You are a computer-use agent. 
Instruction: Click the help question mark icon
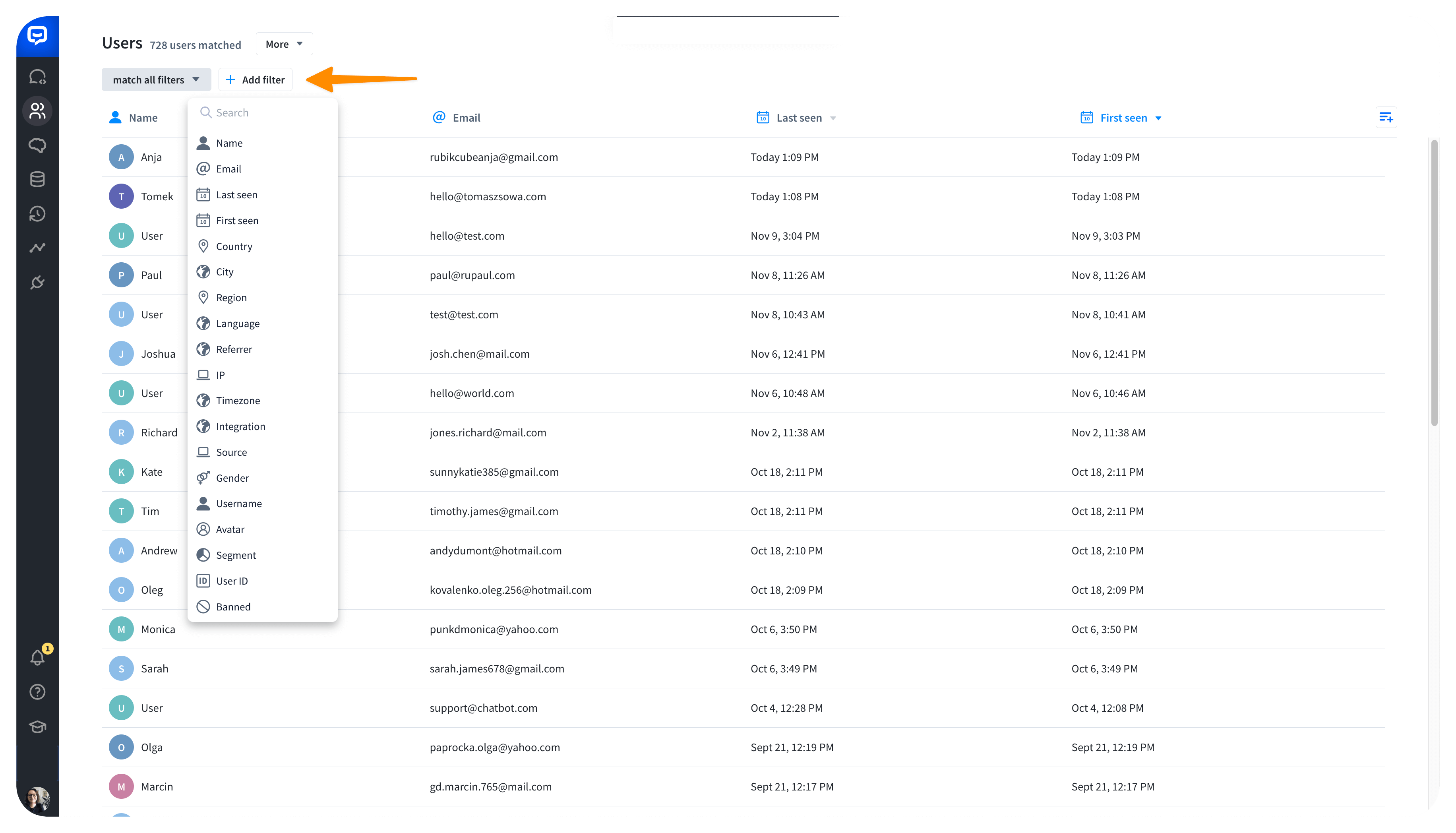coord(37,692)
